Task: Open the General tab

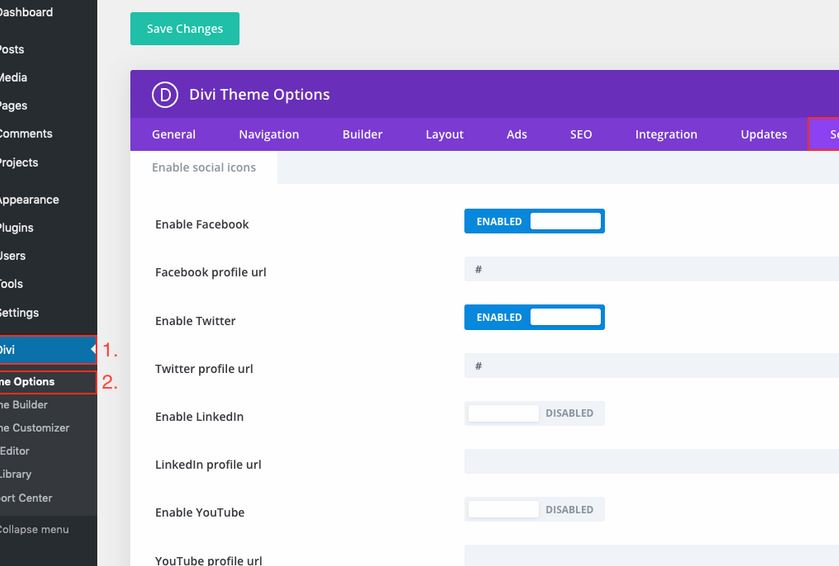Action: pos(173,134)
